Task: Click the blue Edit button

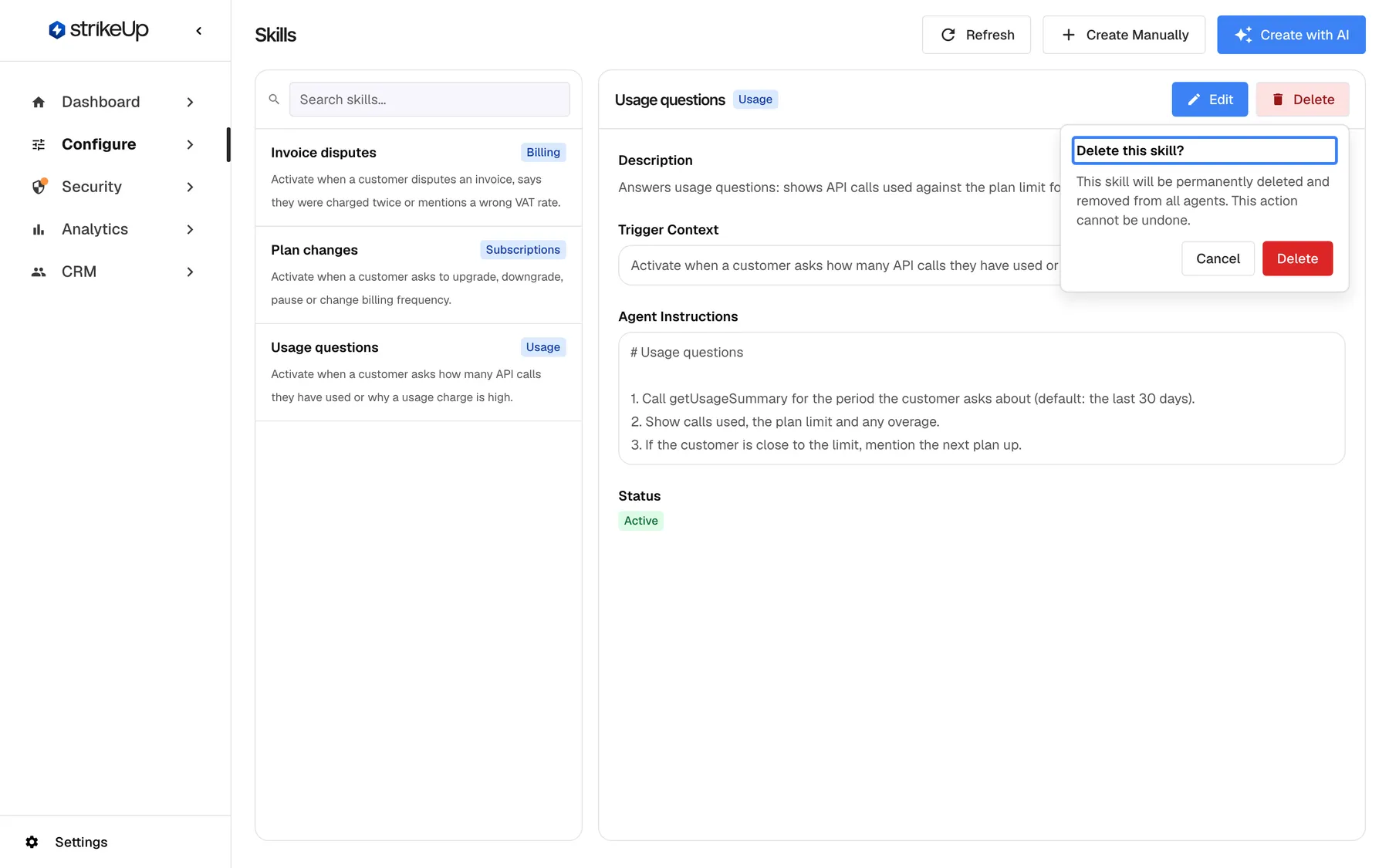Action: tap(1209, 100)
